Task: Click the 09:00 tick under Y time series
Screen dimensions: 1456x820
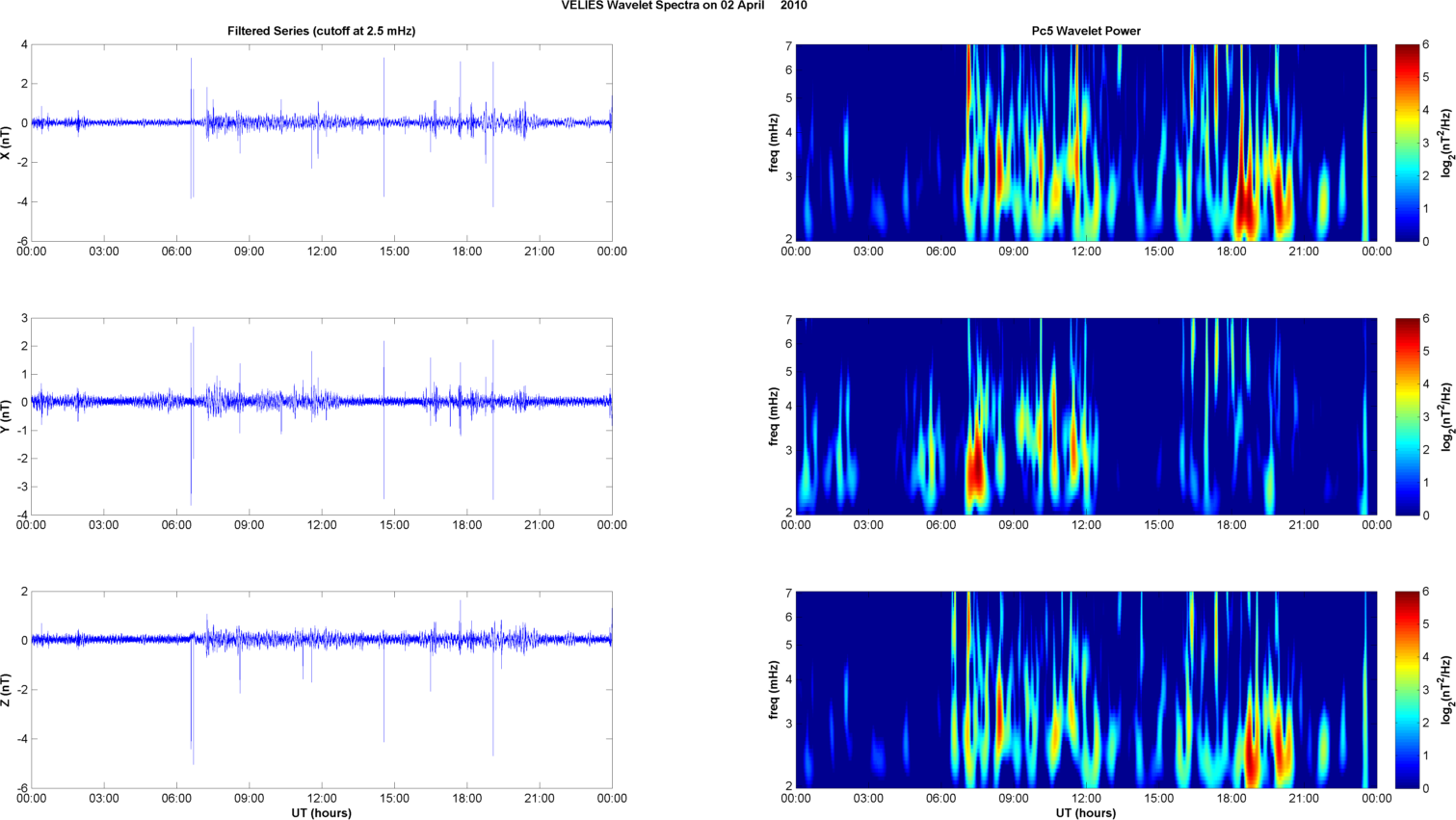Action: (249, 525)
